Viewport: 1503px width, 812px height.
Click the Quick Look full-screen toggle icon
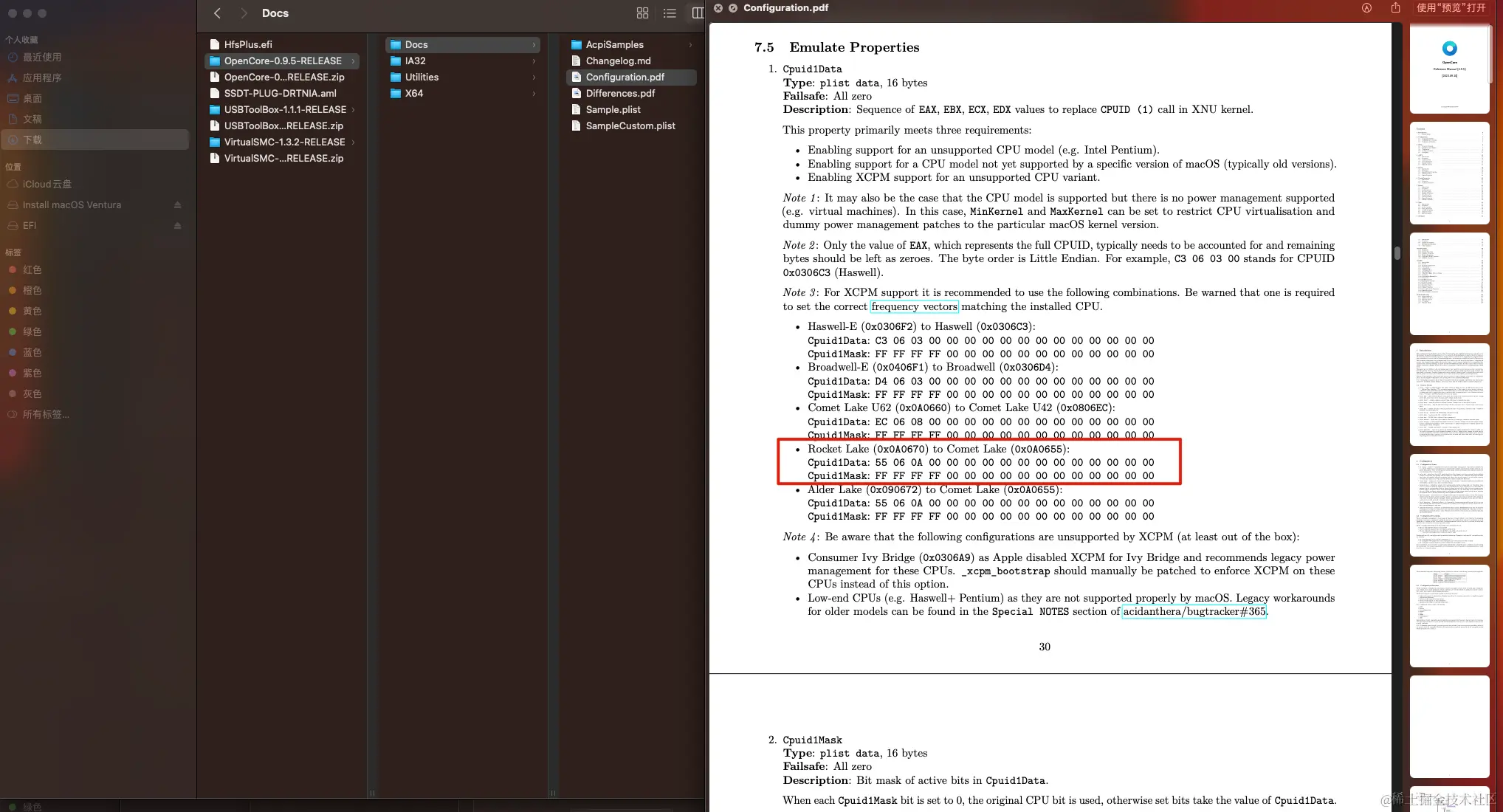[733, 8]
